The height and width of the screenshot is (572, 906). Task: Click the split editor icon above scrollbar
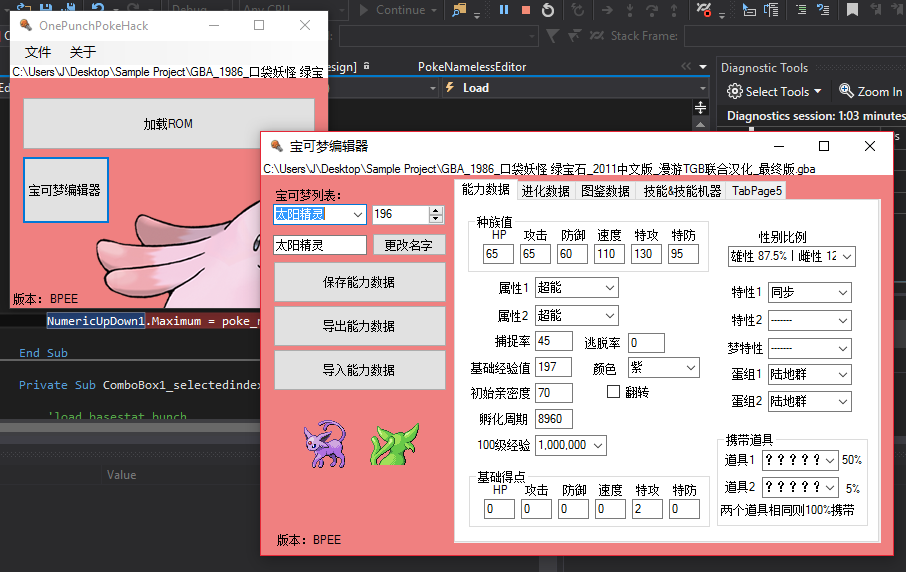[x=700, y=107]
